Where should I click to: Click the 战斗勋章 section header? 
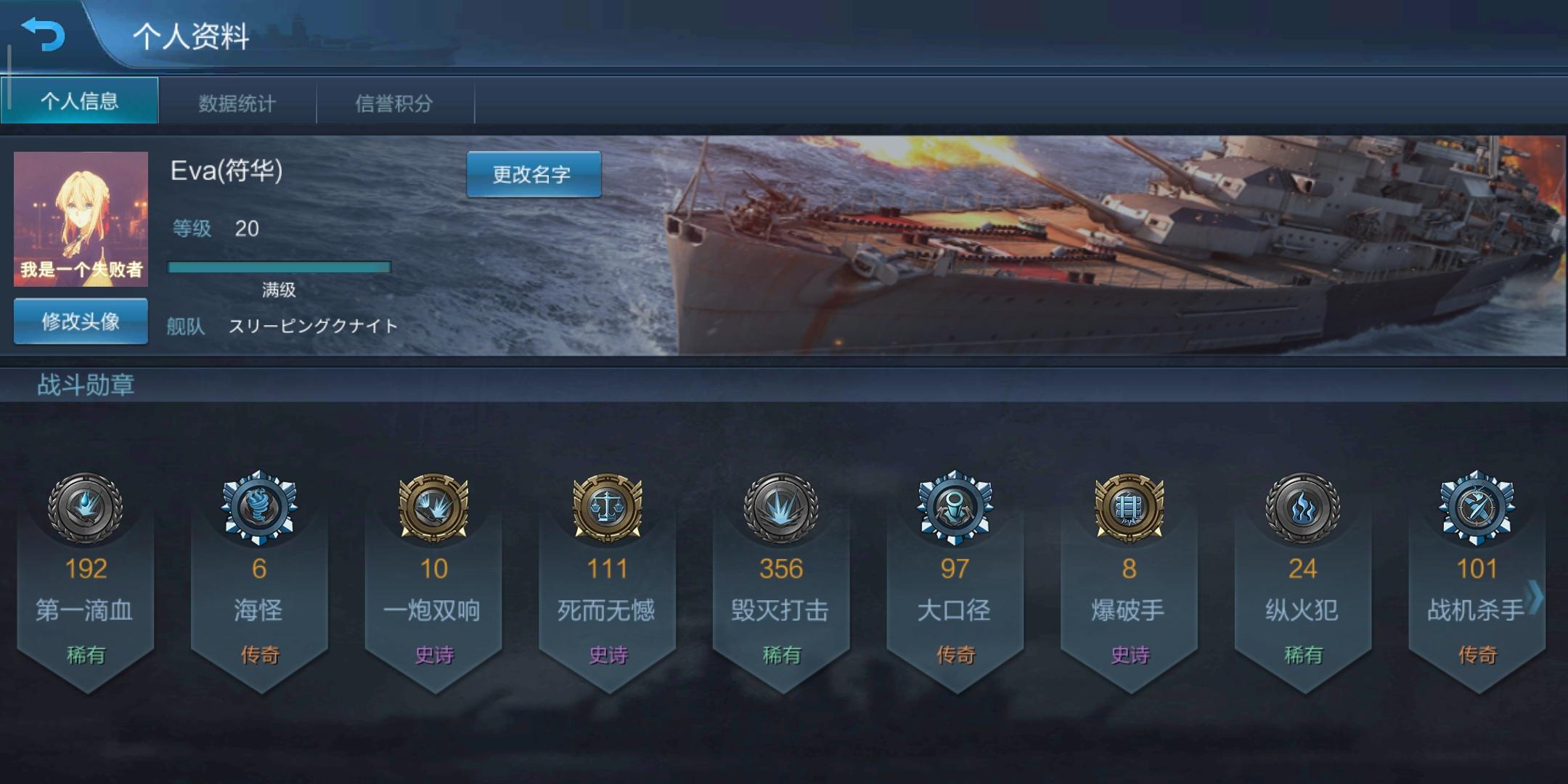(x=86, y=385)
